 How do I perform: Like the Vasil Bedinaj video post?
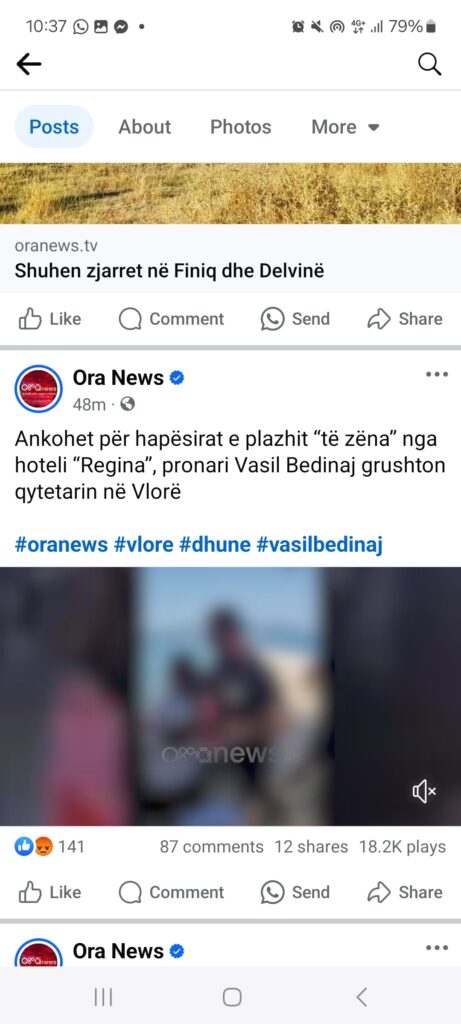point(49,892)
